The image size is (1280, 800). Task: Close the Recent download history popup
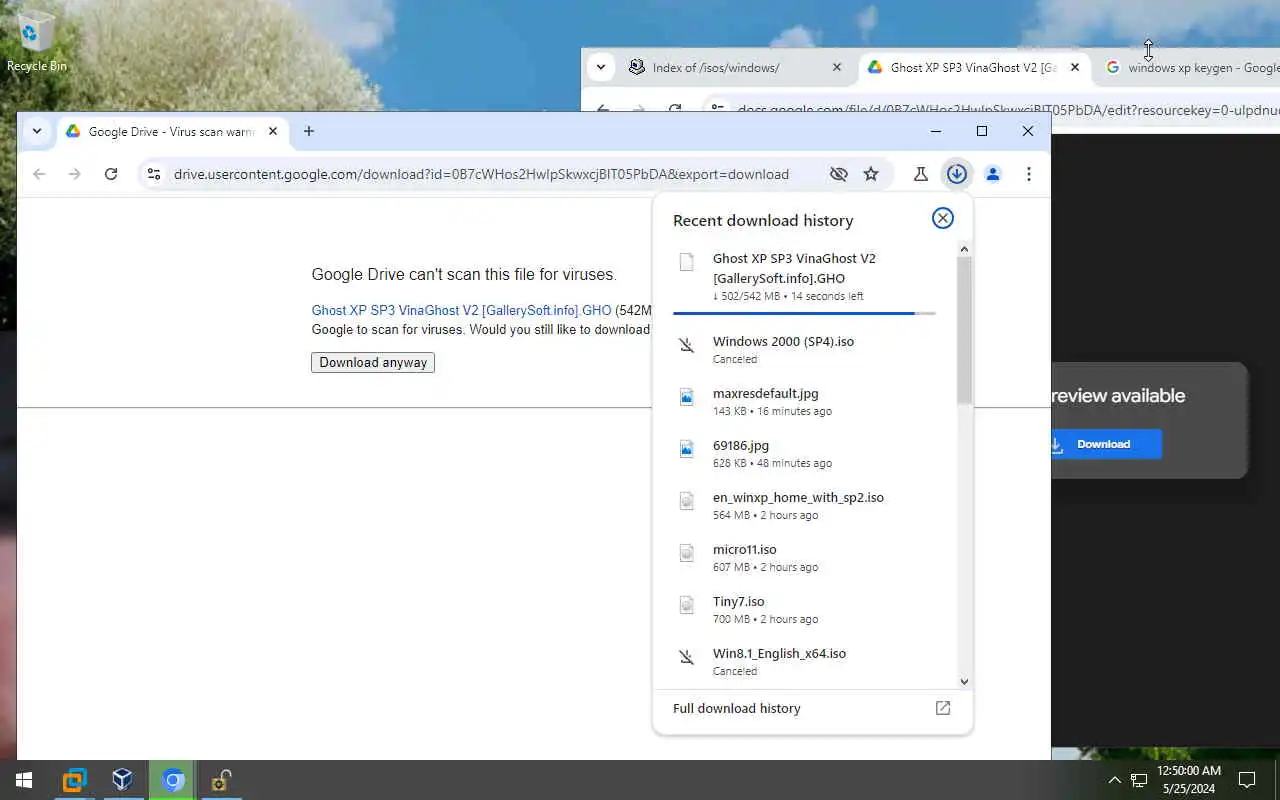942,218
